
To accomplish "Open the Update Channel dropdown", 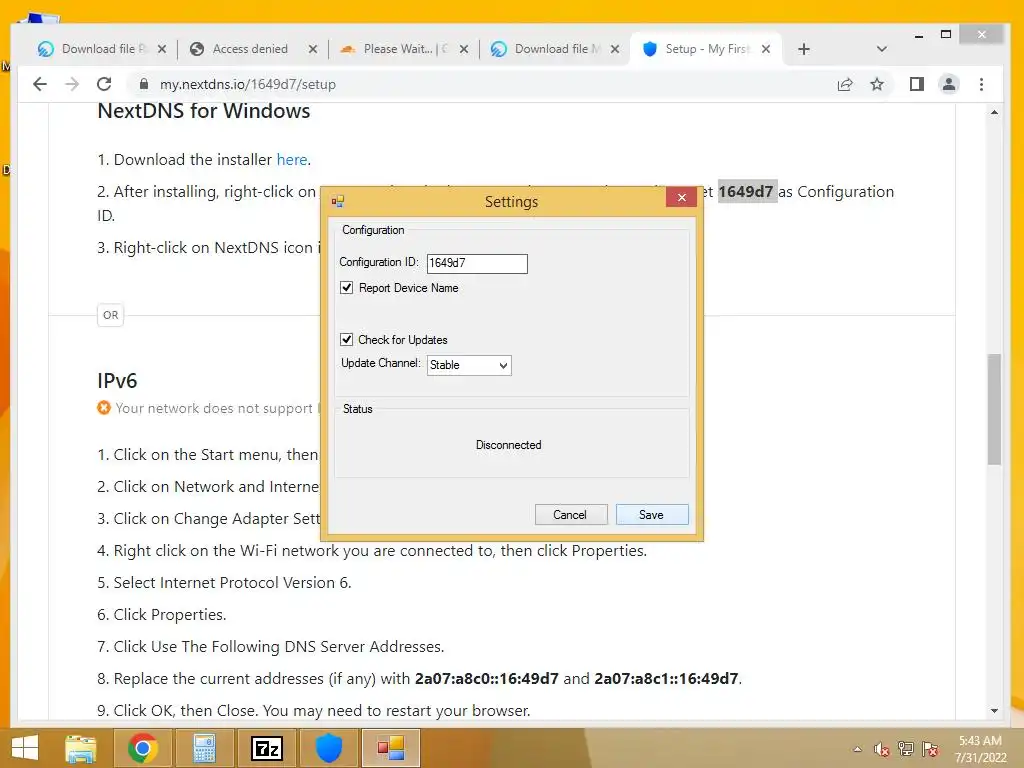I will point(469,365).
